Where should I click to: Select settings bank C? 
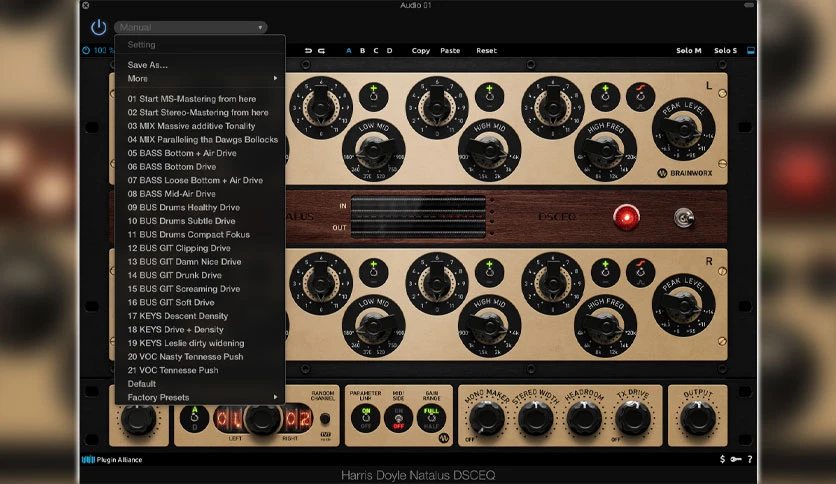pyautogui.click(x=376, y=51)
